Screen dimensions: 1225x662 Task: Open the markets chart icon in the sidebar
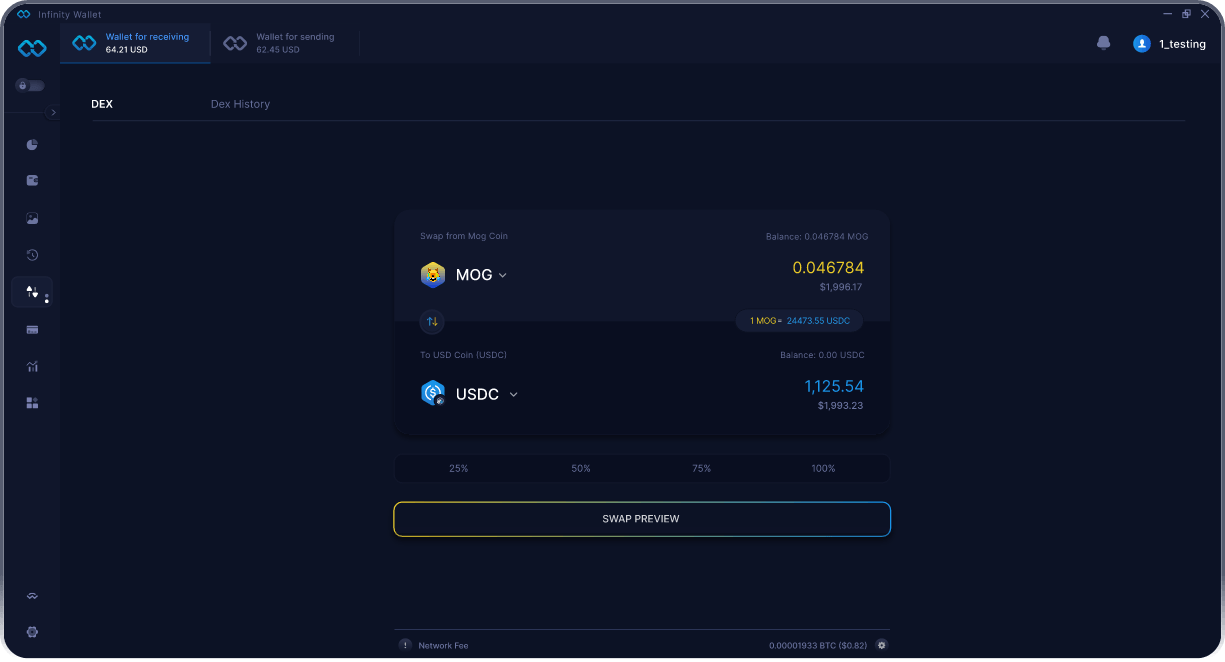(32, 366)
